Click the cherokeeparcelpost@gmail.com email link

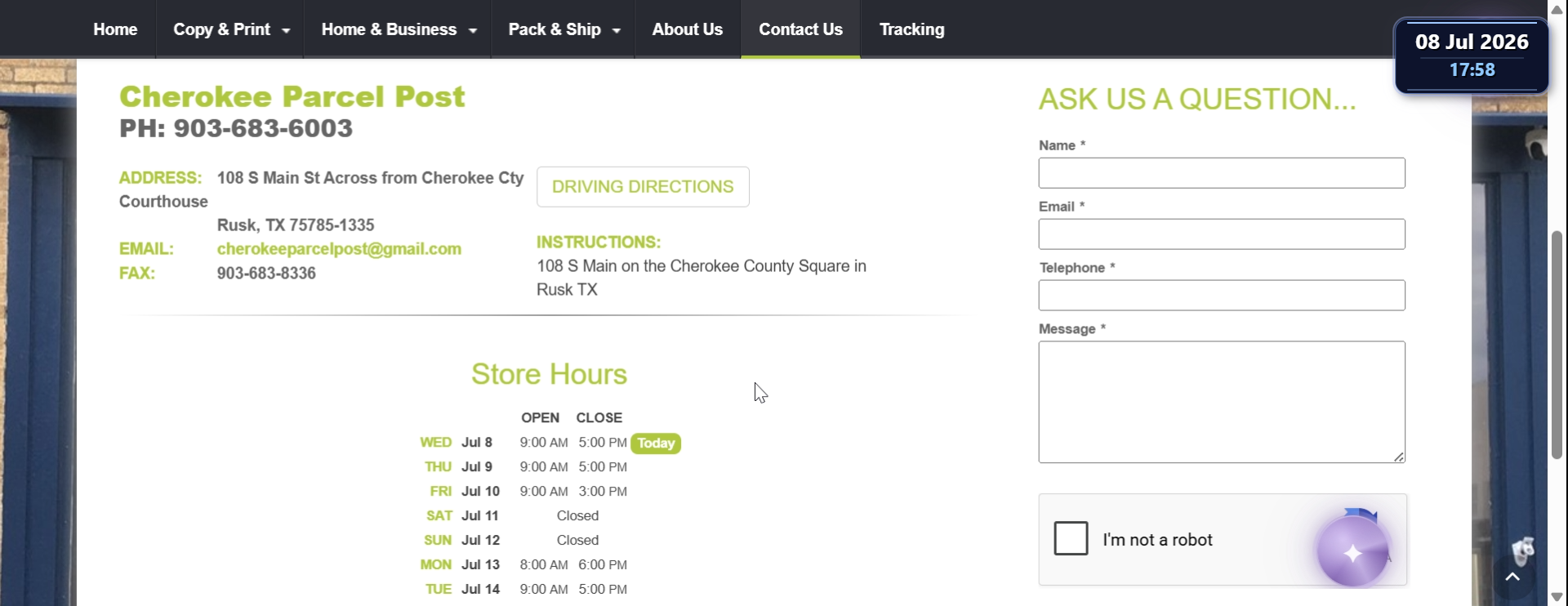click(339, 249)
